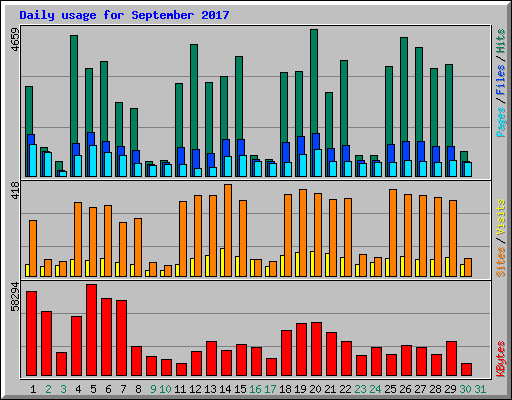The width and height of the screenshot is (512, 400).
Task: Click the red KBytes bar for day 20
Action: coord(317,349)
